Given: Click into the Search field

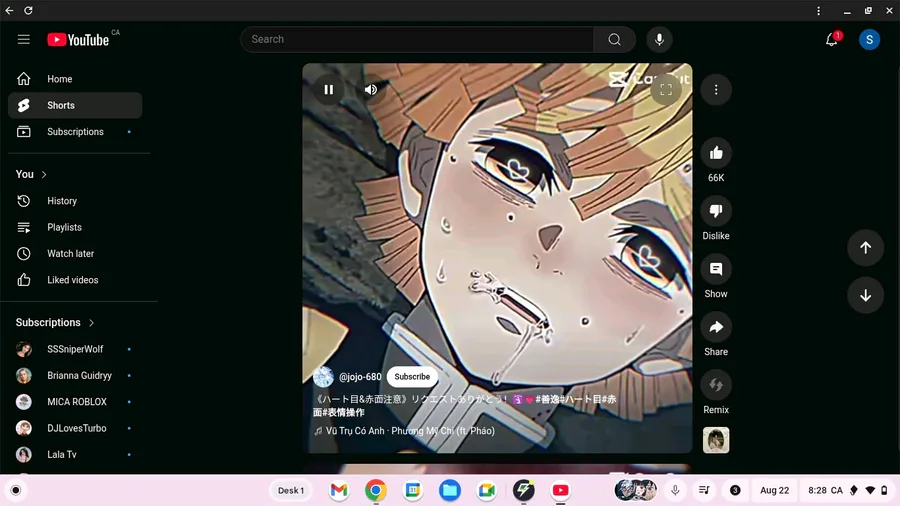Looking at the screenshot, I should [x=417, y=40].
